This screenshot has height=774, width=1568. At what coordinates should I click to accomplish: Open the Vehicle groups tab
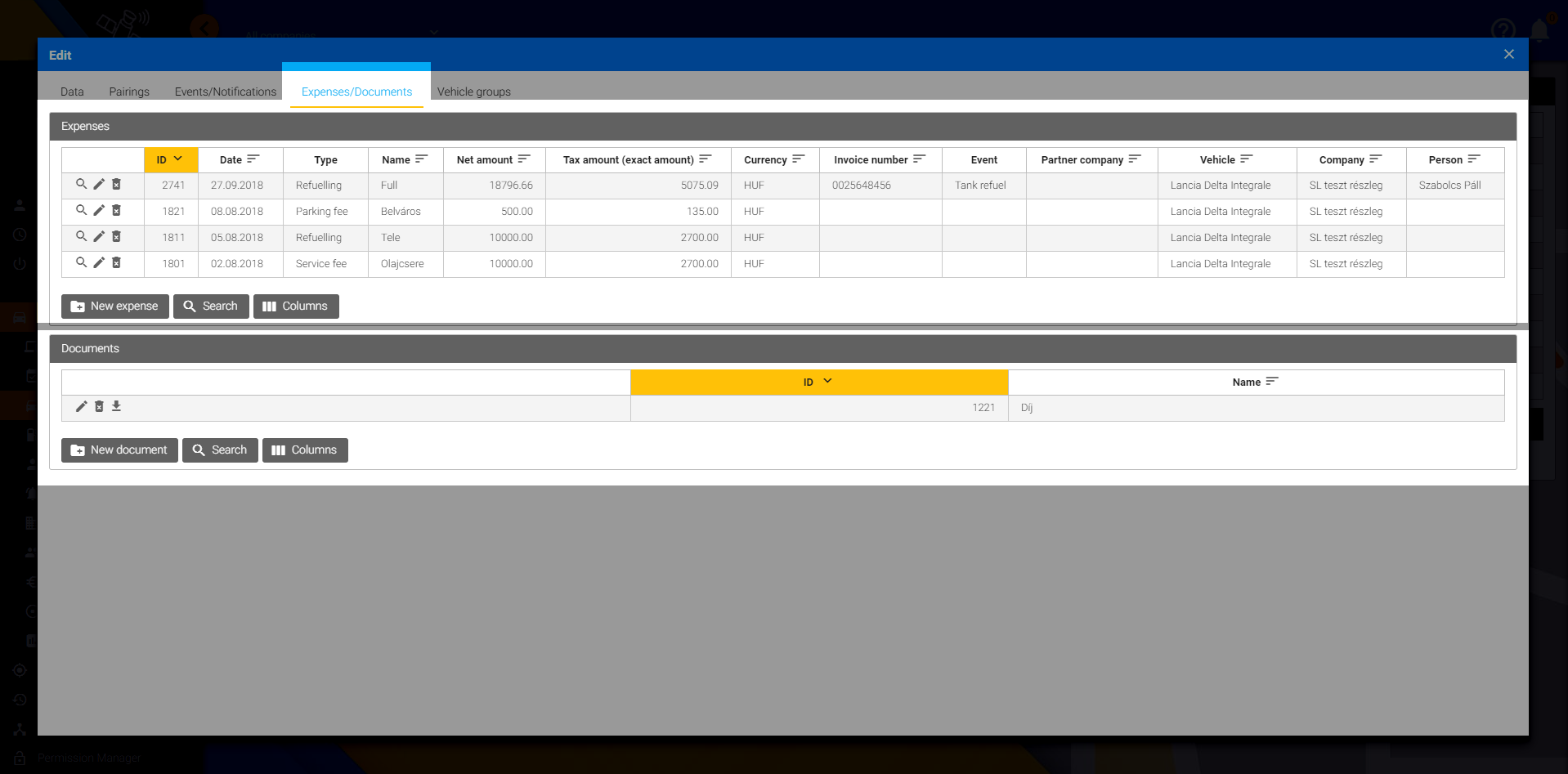(x=473, y=92)
